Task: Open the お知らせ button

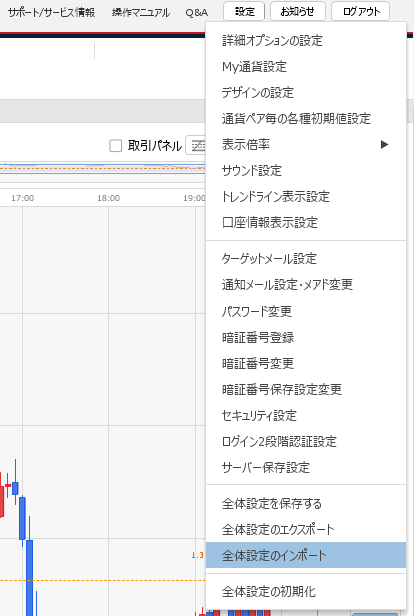Action: pyautogui.click(x=298, y=11)
